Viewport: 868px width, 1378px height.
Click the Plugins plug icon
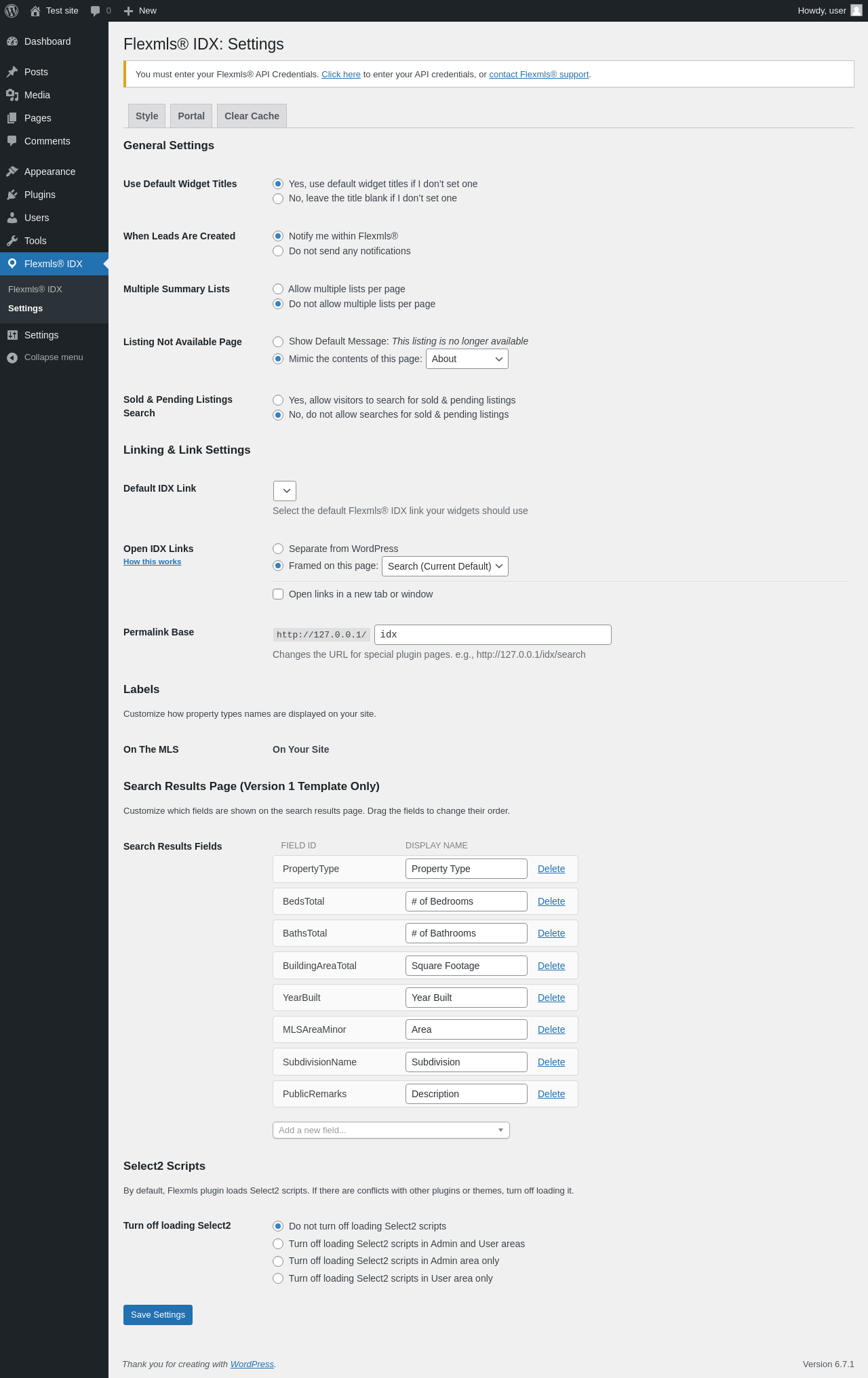click(x=12, y=195)
